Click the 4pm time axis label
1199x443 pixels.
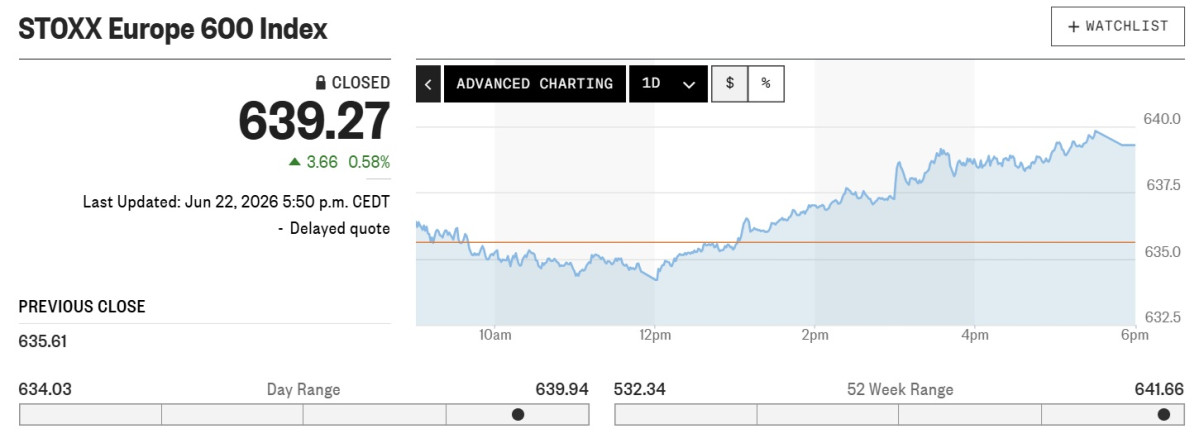pos(975,335)
